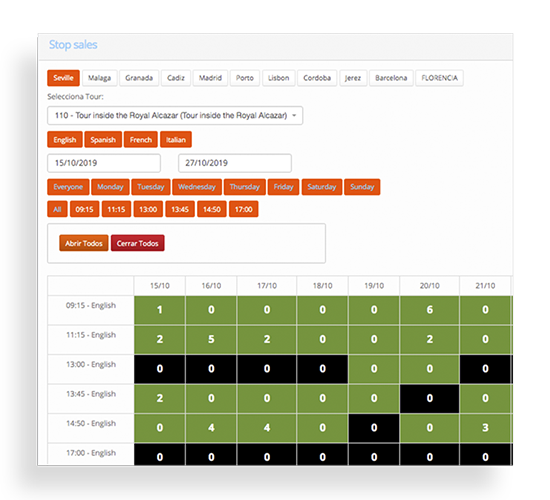Click the Cerrar Todos button
The image size is (550, 500).
[x=138, y=243]
